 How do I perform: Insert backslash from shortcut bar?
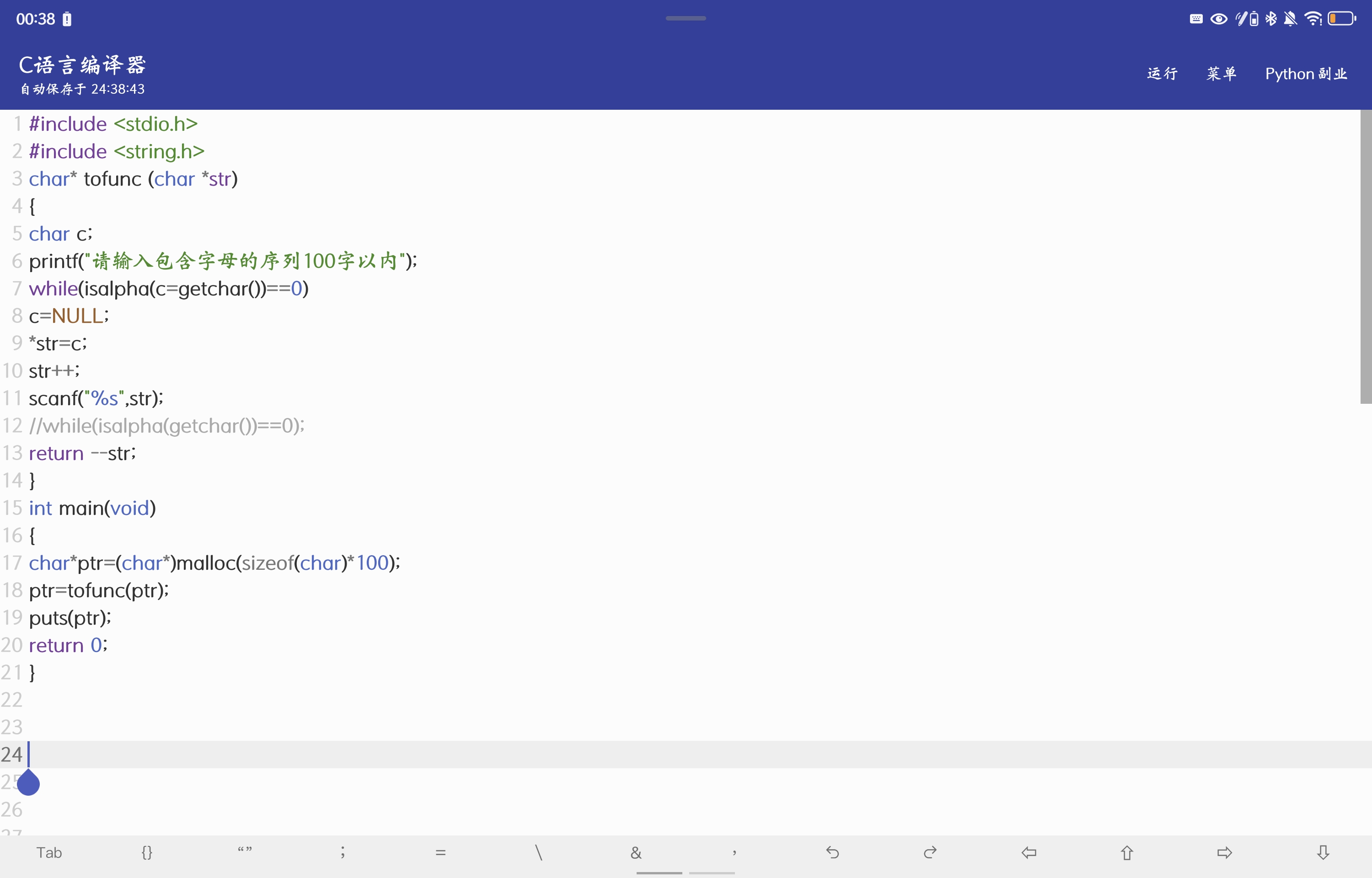pyautogui.click(x=539, y=852)
